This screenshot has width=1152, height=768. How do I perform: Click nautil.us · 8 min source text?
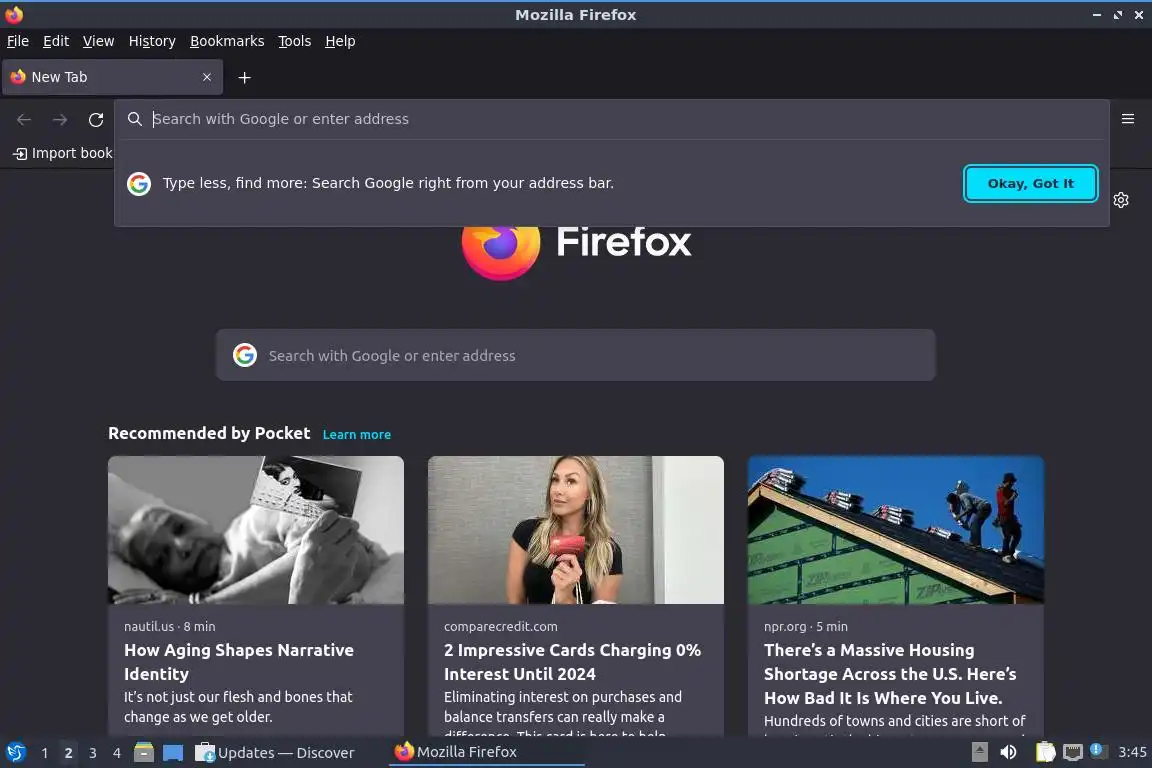(x=170, y=626)
